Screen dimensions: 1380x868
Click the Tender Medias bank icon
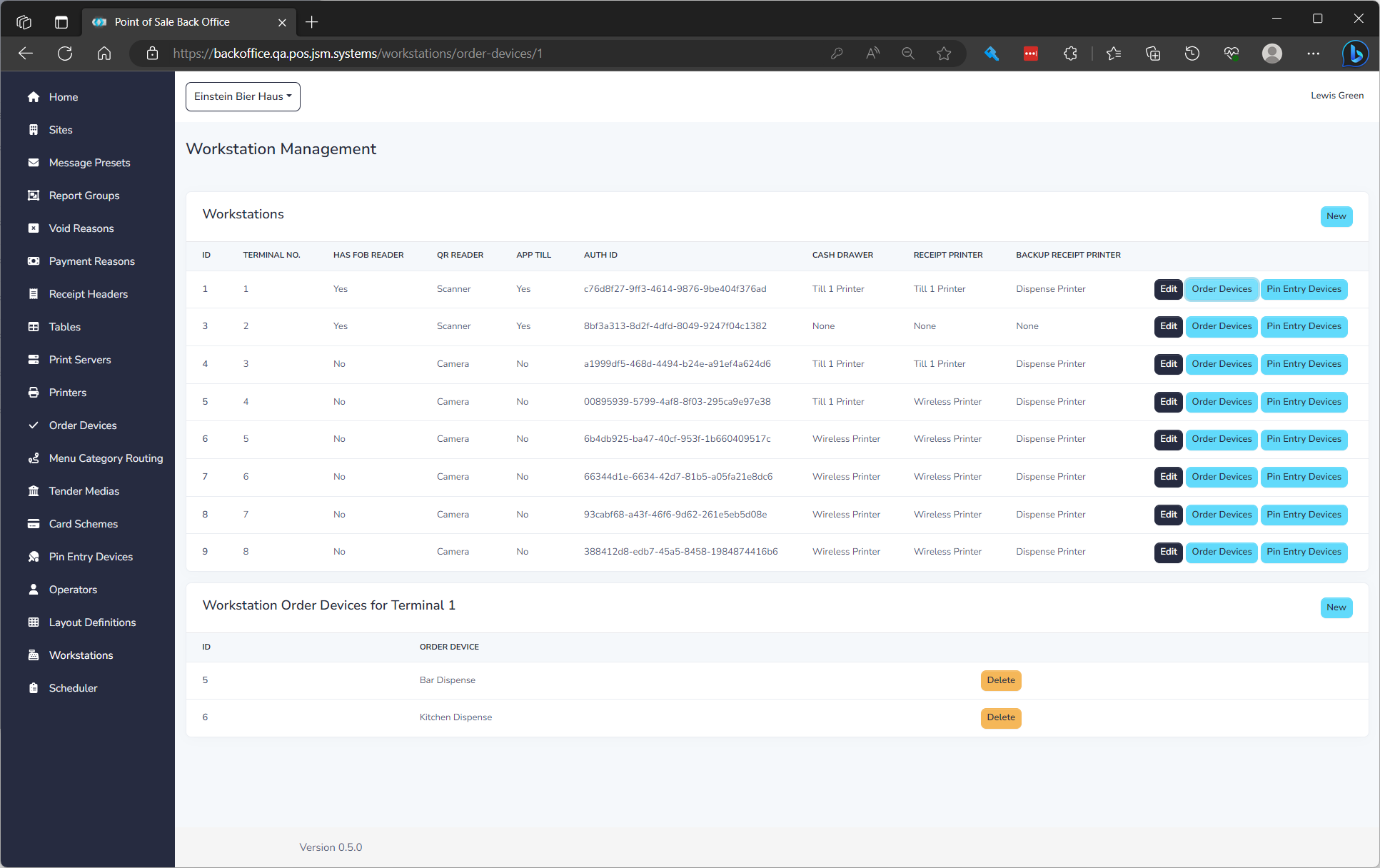(x=34, y=491)
